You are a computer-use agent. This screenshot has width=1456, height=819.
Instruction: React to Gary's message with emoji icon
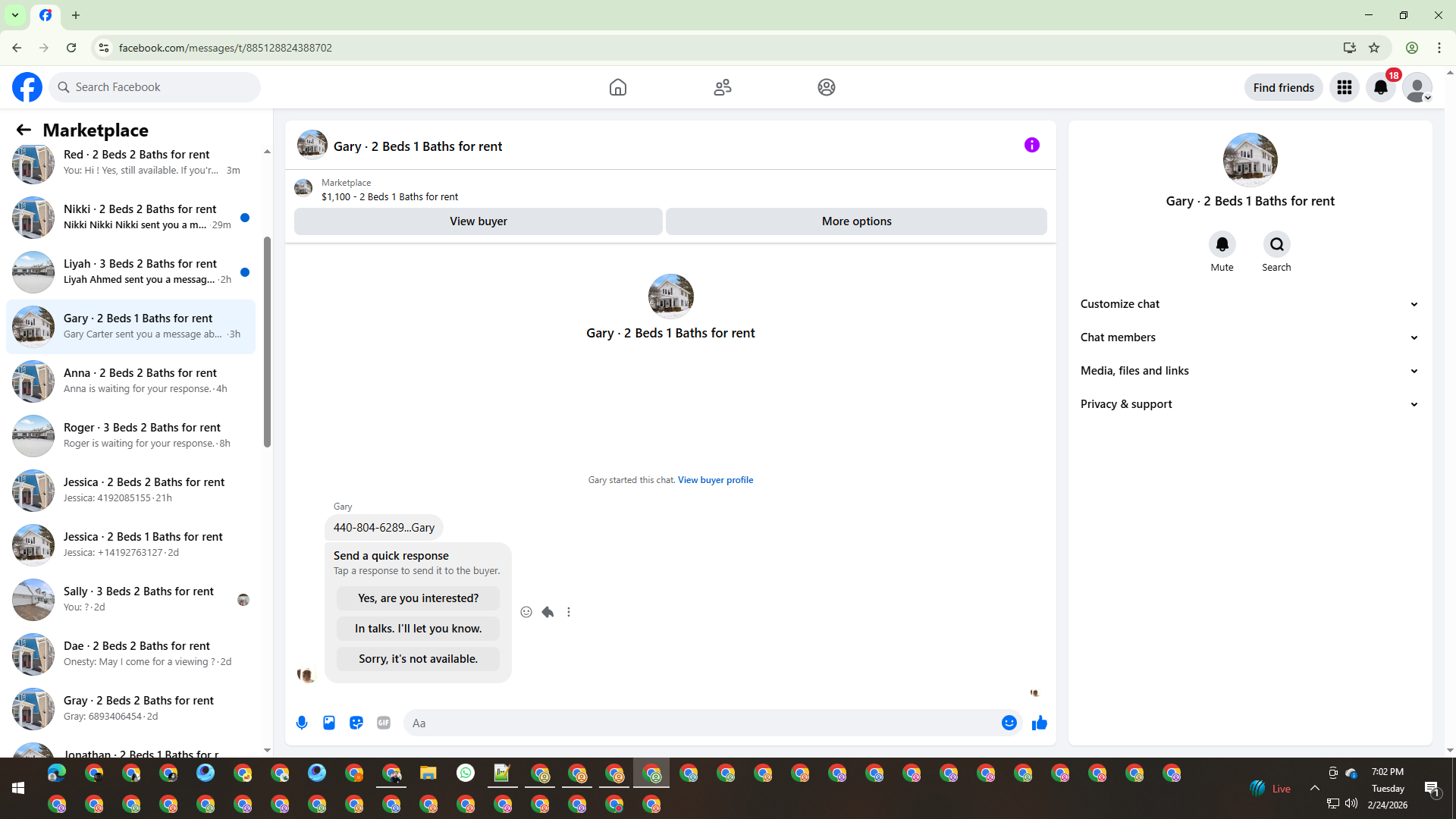point(526,612)
